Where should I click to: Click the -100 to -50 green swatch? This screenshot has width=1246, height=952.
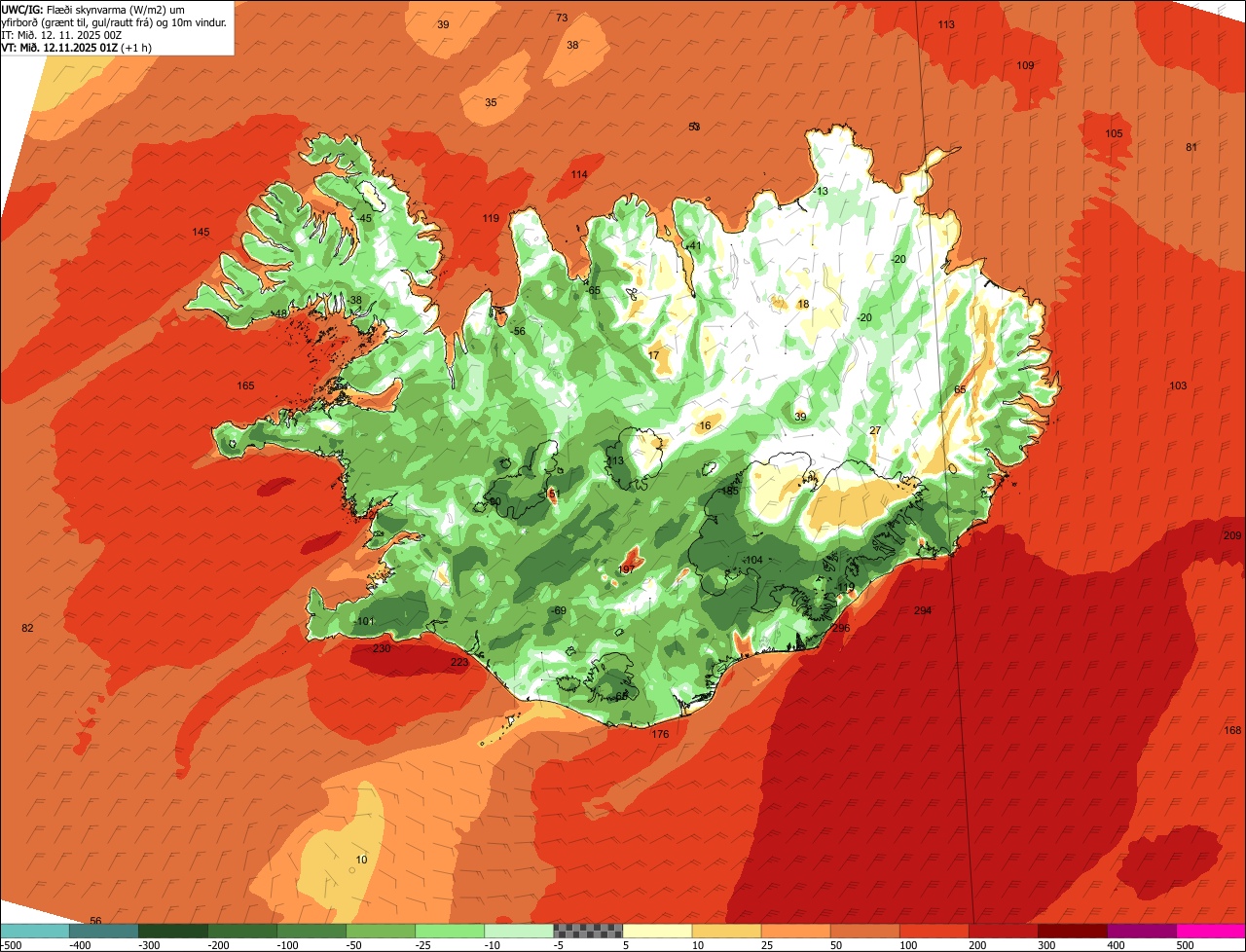(x=311, y=931)
